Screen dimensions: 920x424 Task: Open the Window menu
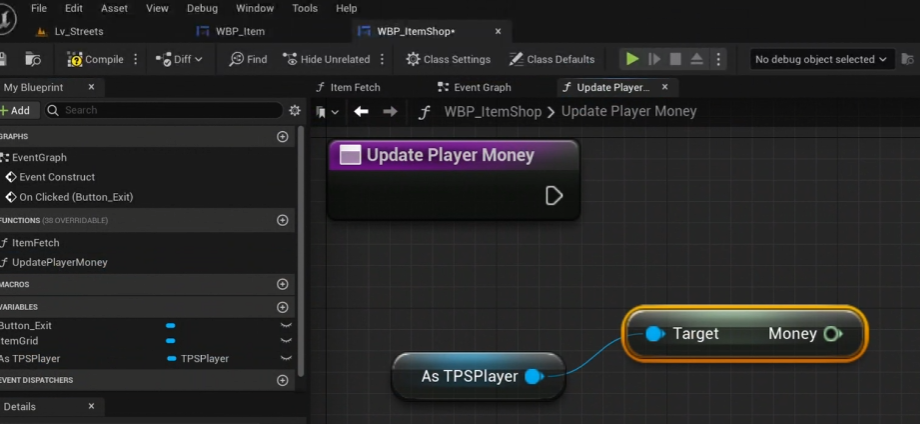pyautogui.click(x=255, y=8)
